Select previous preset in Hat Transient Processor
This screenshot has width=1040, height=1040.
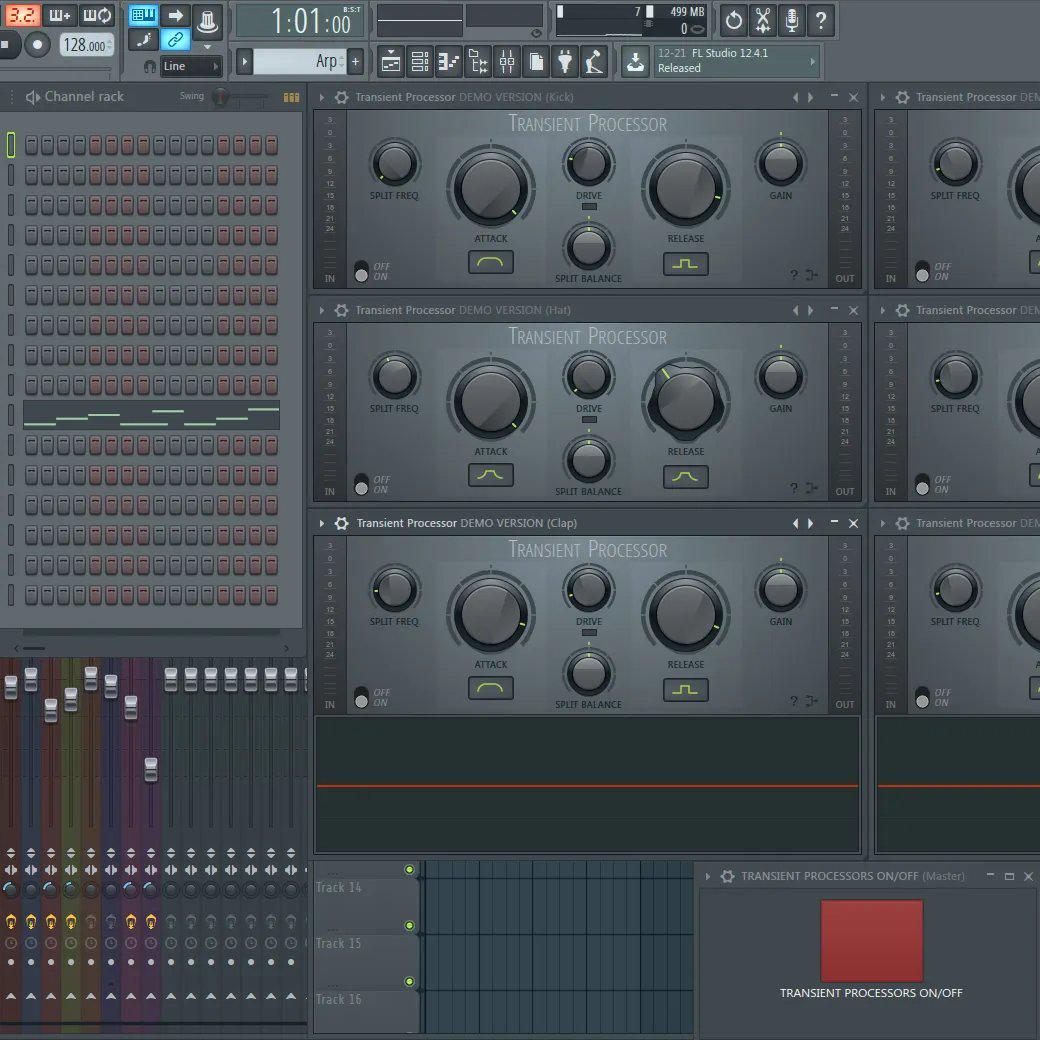[x=795, y=310]
